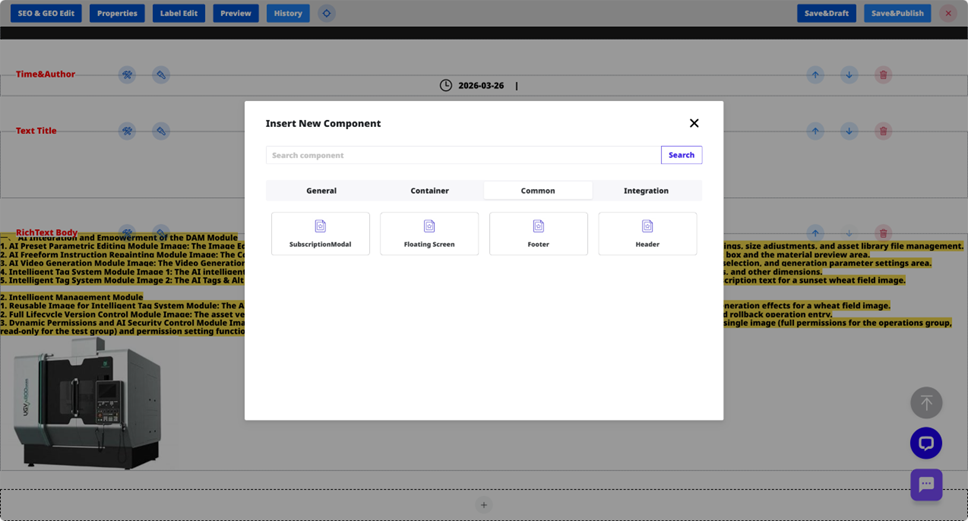Click the '2. Intelligent Management Module' text line
The image size is (968, 521).
click(72, 297)
